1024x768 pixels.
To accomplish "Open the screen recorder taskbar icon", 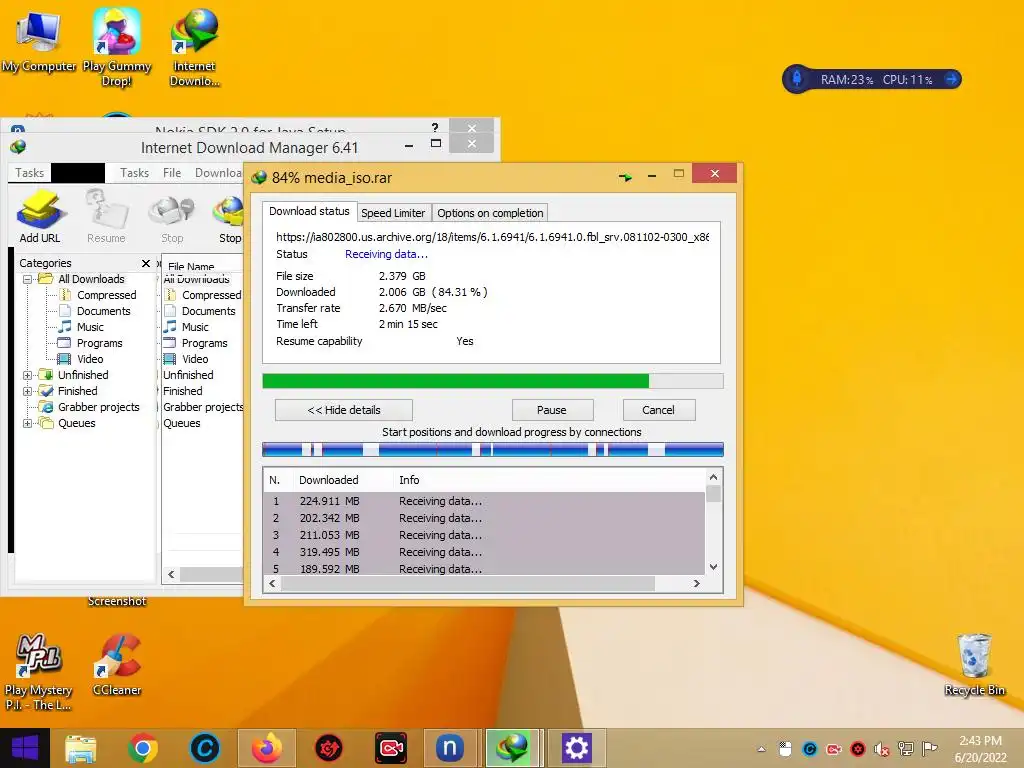I will tap(391, 748).
